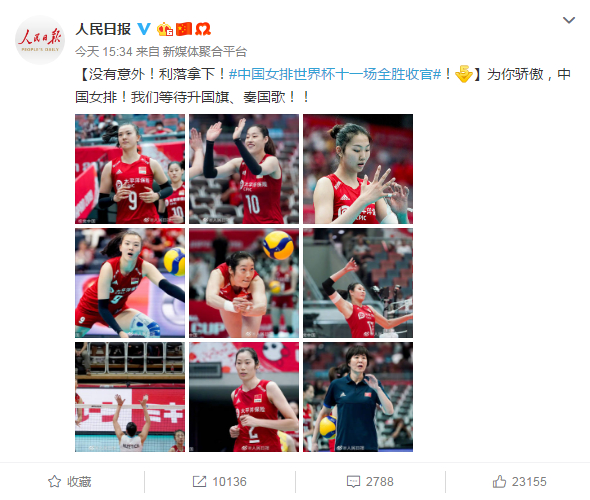Click the blue verified V badge
The width and height of the screenshot is (590, 500).
click(x=144, y=29)
